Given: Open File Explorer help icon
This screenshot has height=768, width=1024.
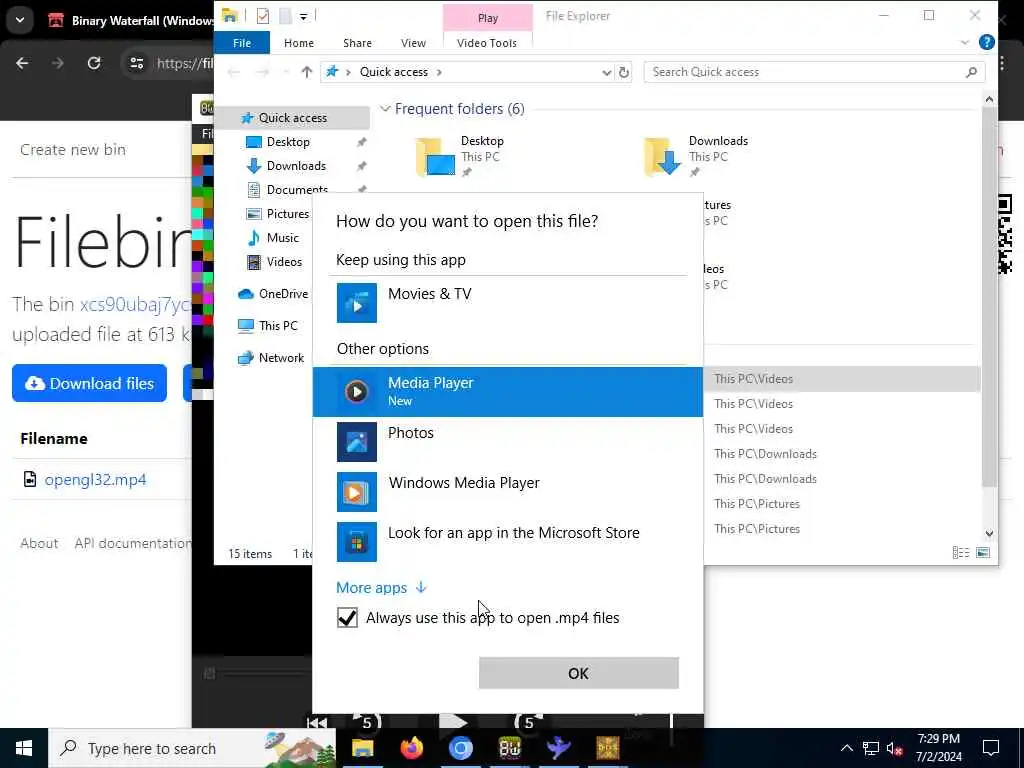Looking at the screenshot, I should point(987,42).
